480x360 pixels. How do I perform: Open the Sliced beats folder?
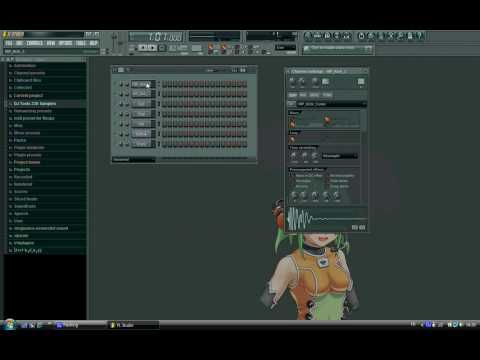pyautogui.click(x=26, y=199)
